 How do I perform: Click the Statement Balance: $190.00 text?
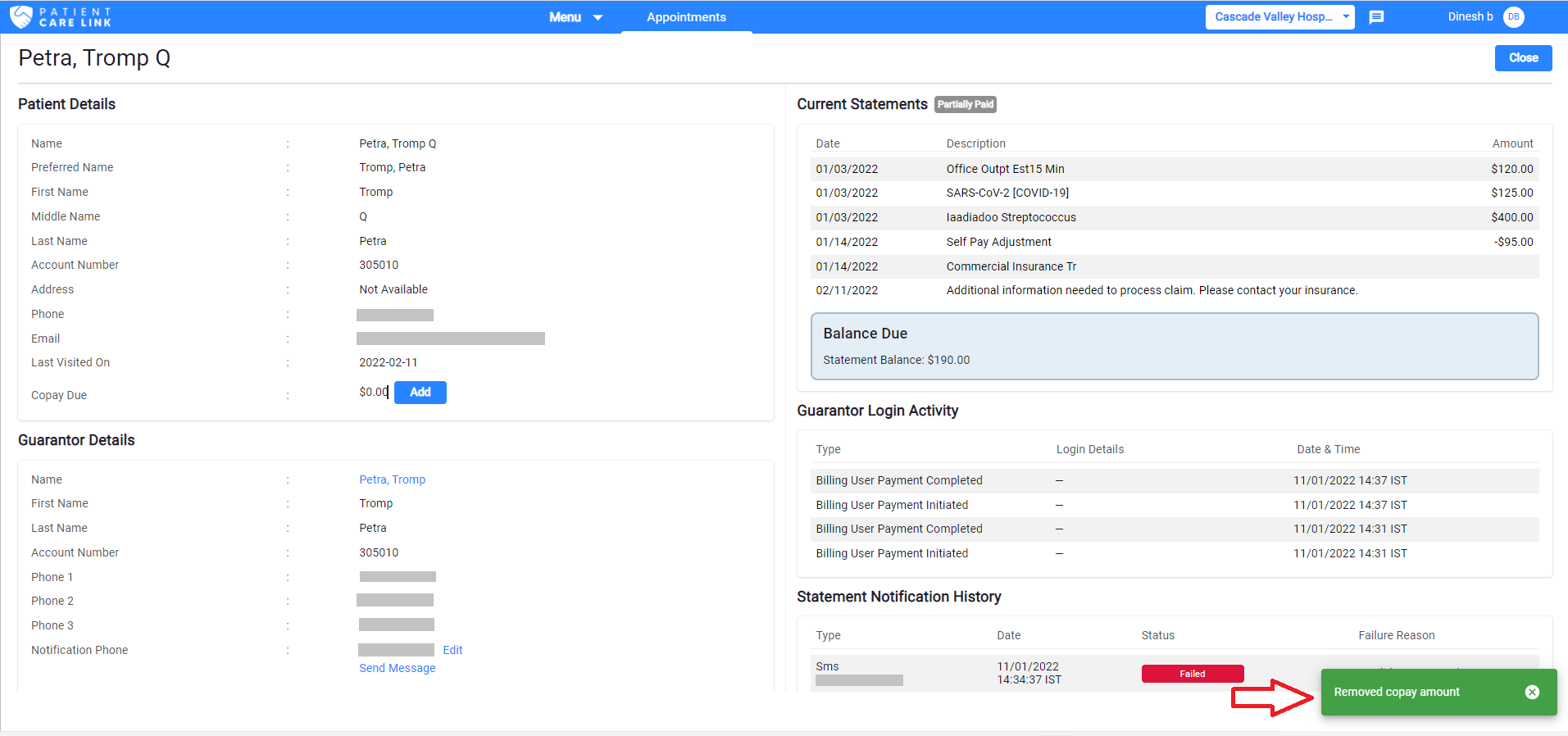pyautogui.click(x=896, y=360)
